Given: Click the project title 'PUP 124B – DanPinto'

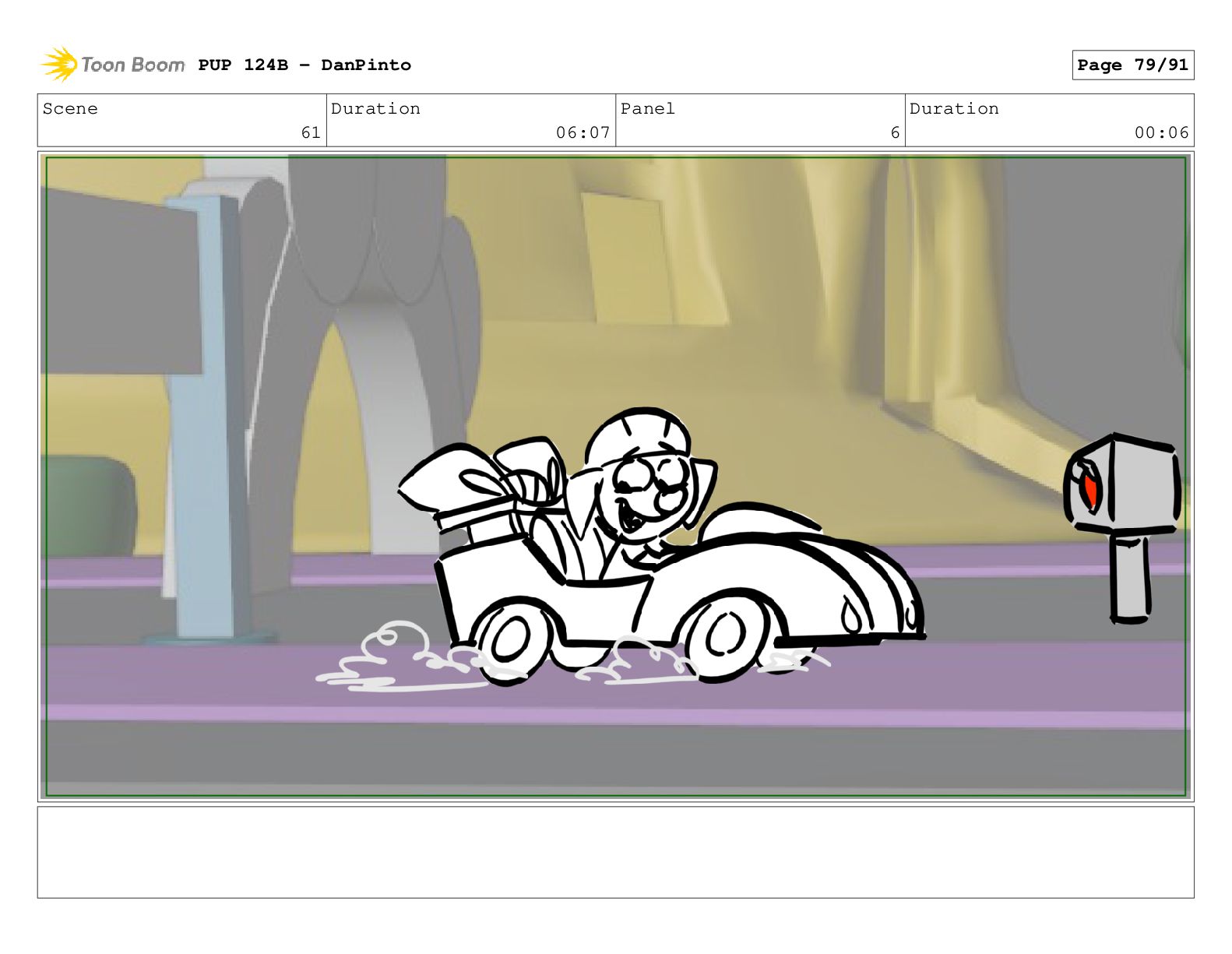Looking at the screenshot, I should 304,65.
